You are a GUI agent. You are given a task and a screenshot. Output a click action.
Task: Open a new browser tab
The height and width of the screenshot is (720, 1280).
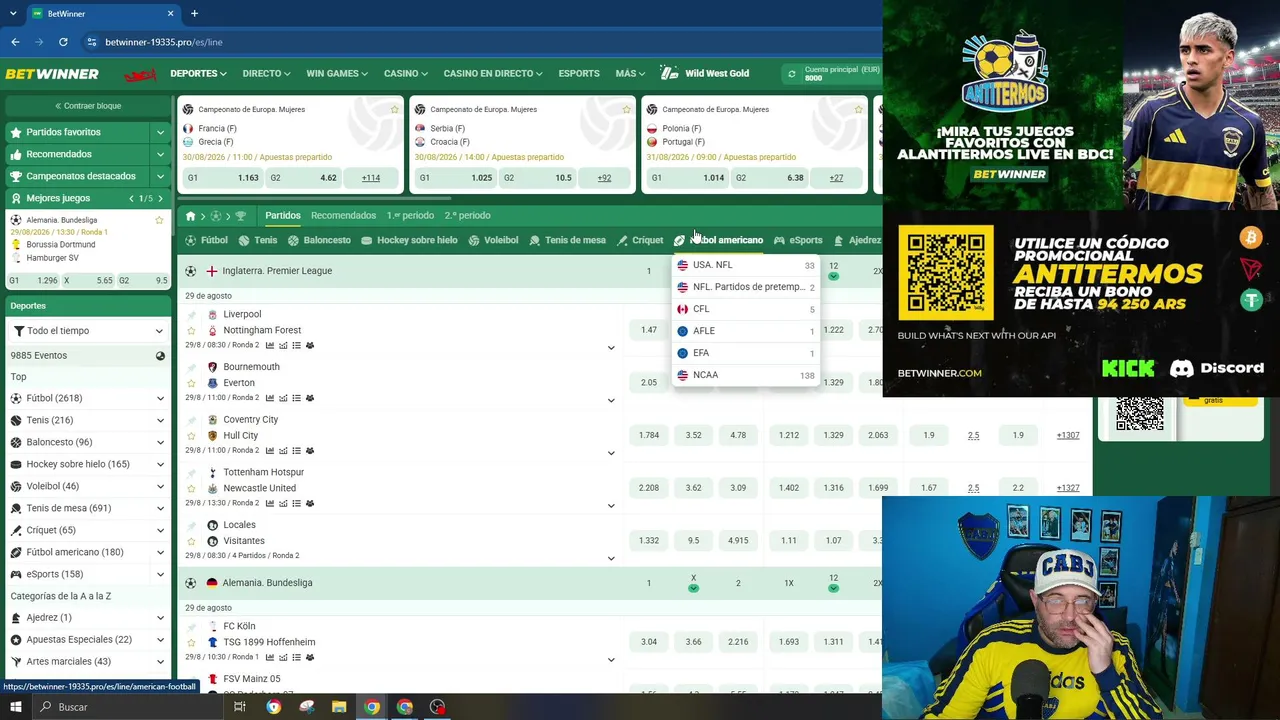tap(194, 14)
